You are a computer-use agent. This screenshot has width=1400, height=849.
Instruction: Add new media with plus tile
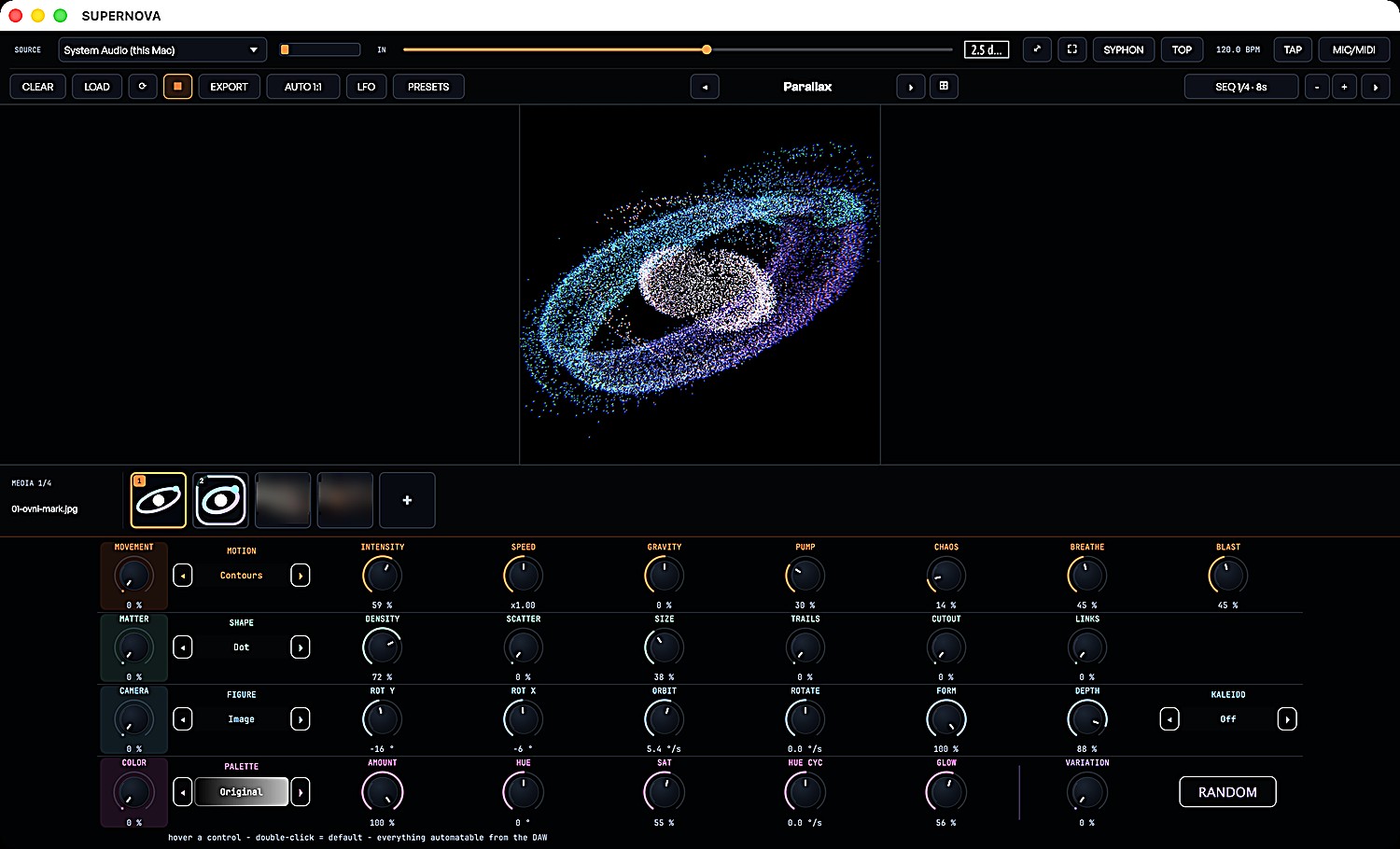coord(407,500)
